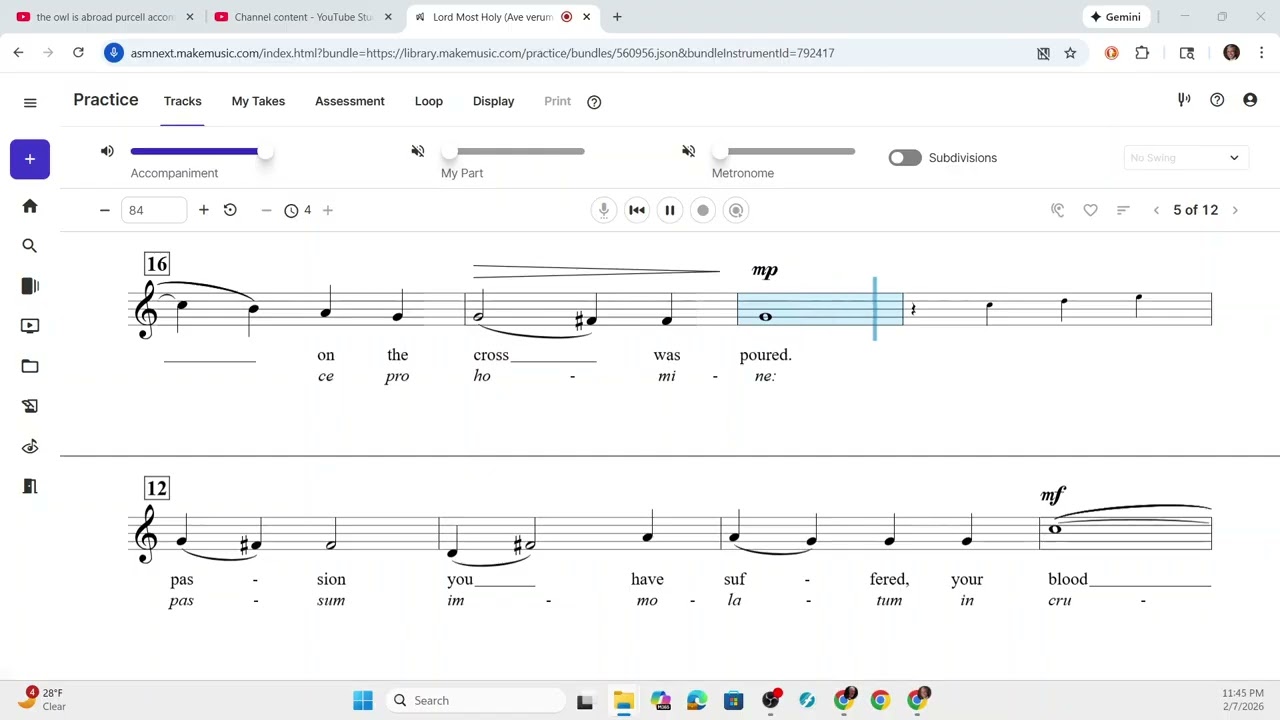The image size is (1280, 720).
Task: Go to Home in the sidebar
Action: (x=30, y=206)
